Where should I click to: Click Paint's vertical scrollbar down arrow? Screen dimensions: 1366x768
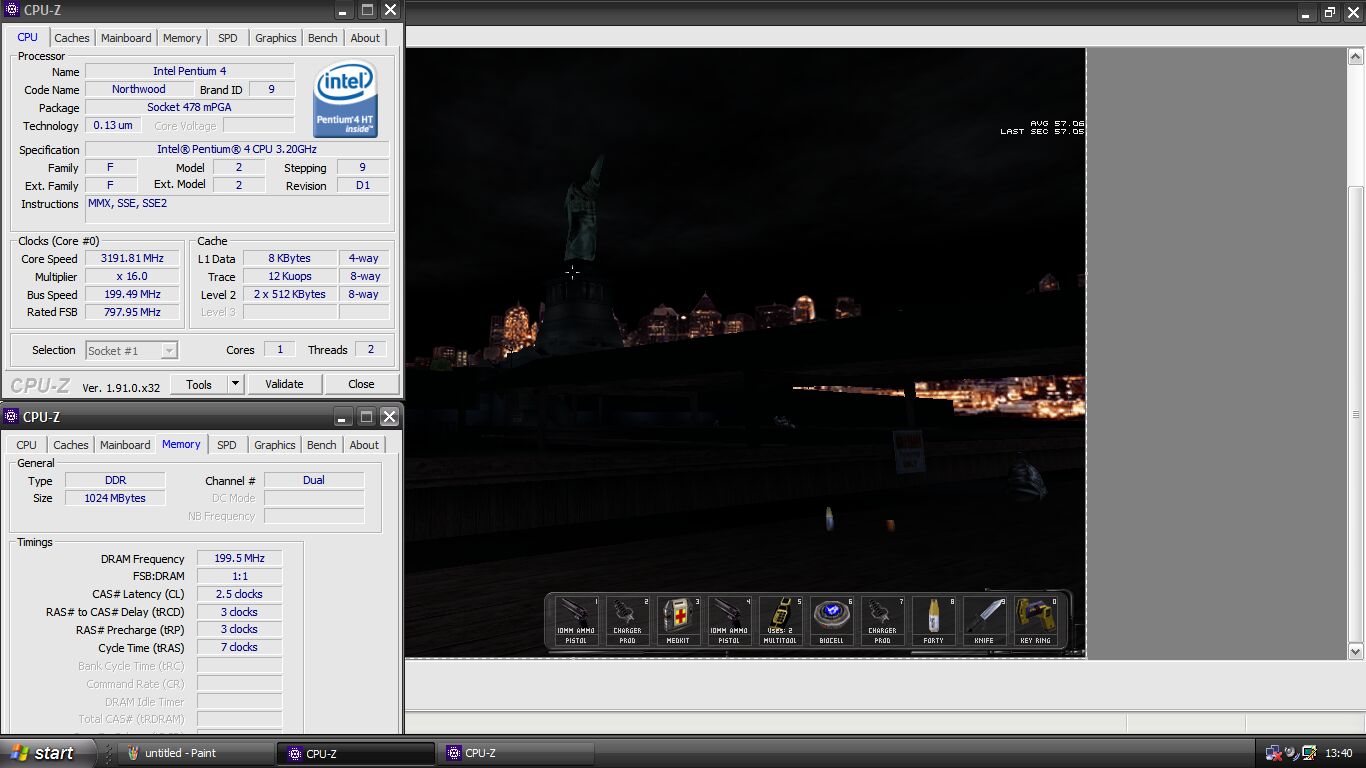pos(1356,651)
